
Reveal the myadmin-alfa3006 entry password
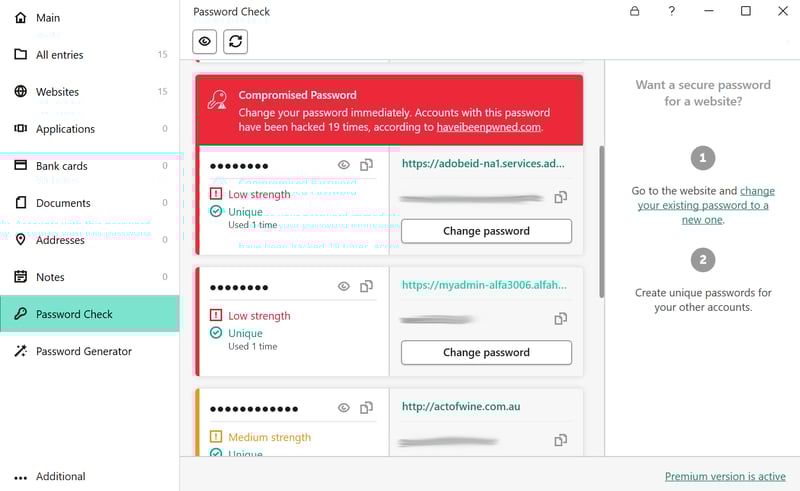[x=344, y=286]
